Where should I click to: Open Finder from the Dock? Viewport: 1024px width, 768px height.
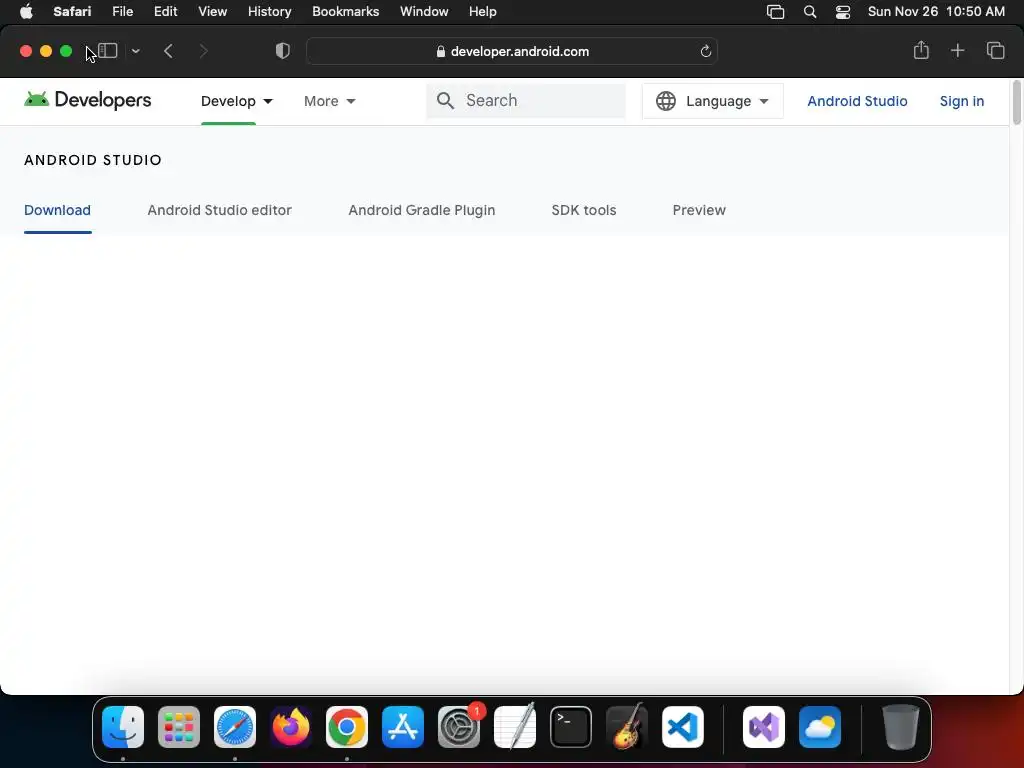click(123, 727)
